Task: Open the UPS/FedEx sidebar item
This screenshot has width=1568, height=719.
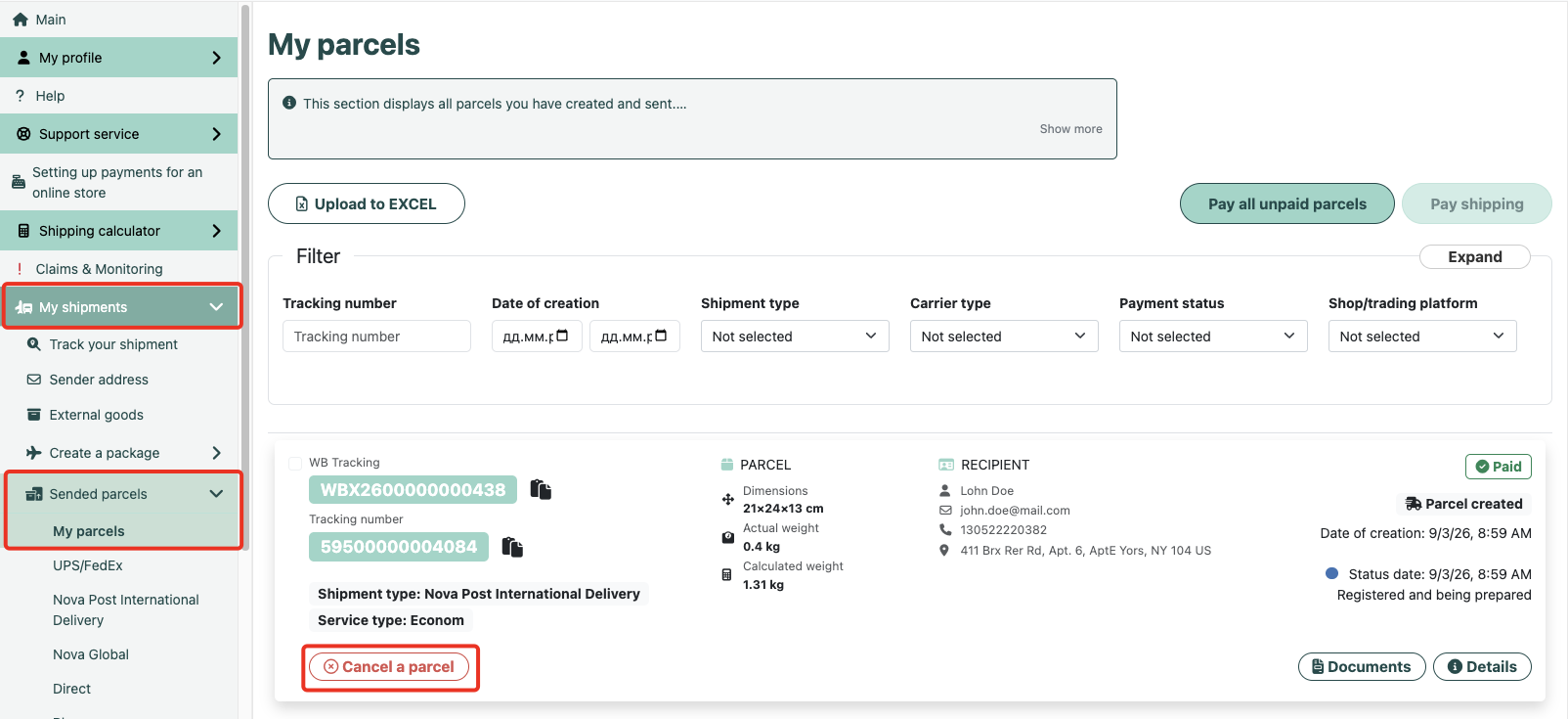Action: (88, 565)
